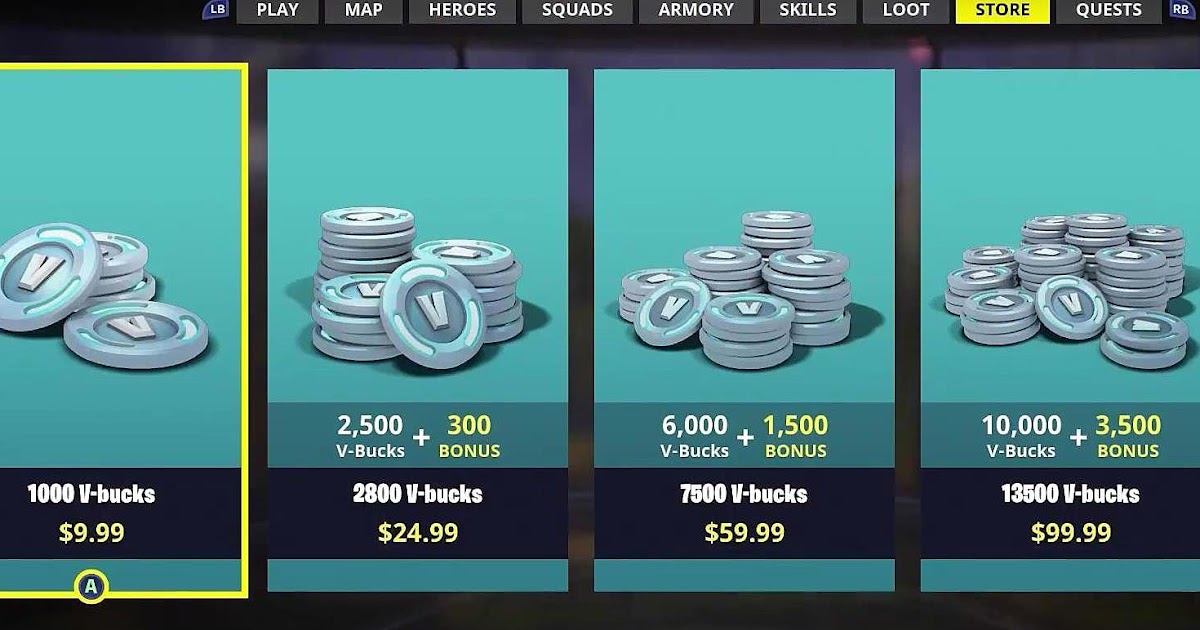Open the SKILLS tab

[x=807, y=11]
